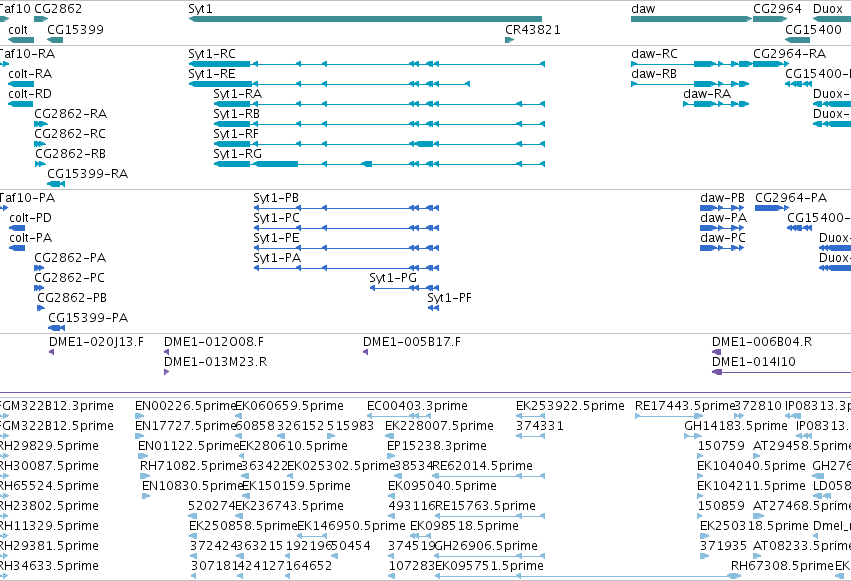Image resolution: width=851 pixels, height=581 pixels.
Task: Open clone DME1-020J13.F label
Action: 97,342
